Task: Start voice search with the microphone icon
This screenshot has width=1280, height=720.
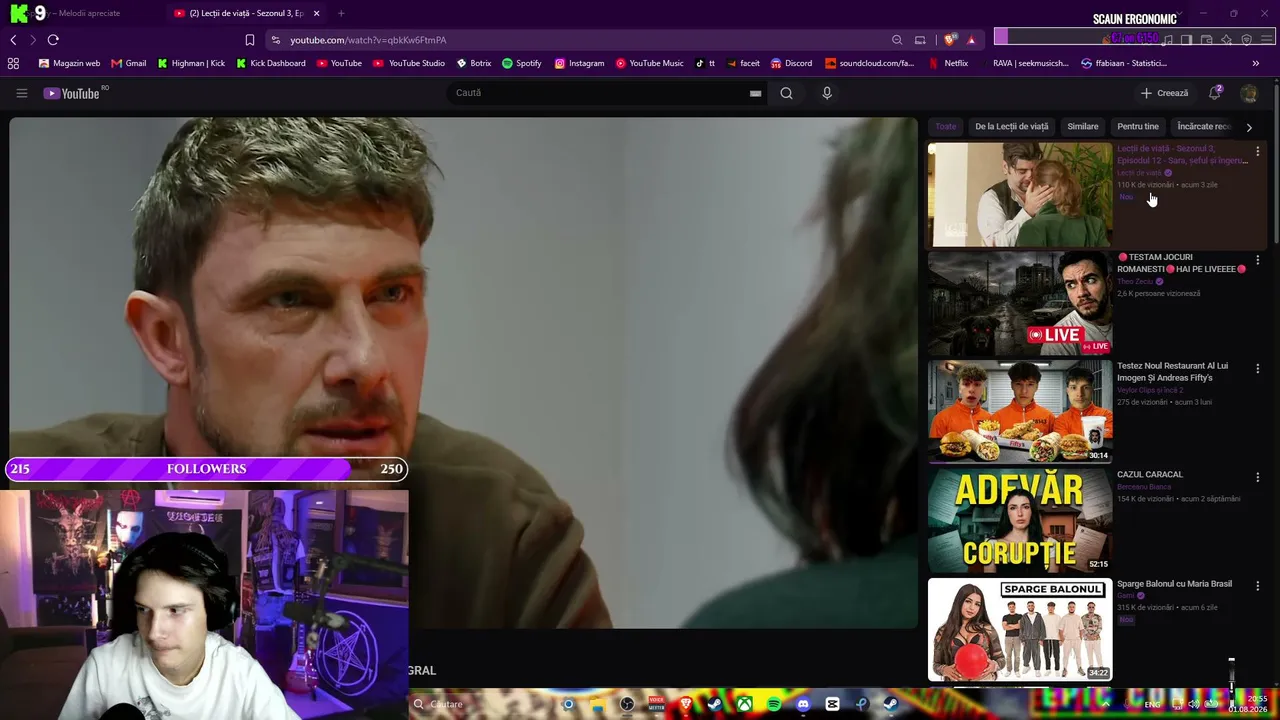Action: pyautogui.click(x=826, y=93)
